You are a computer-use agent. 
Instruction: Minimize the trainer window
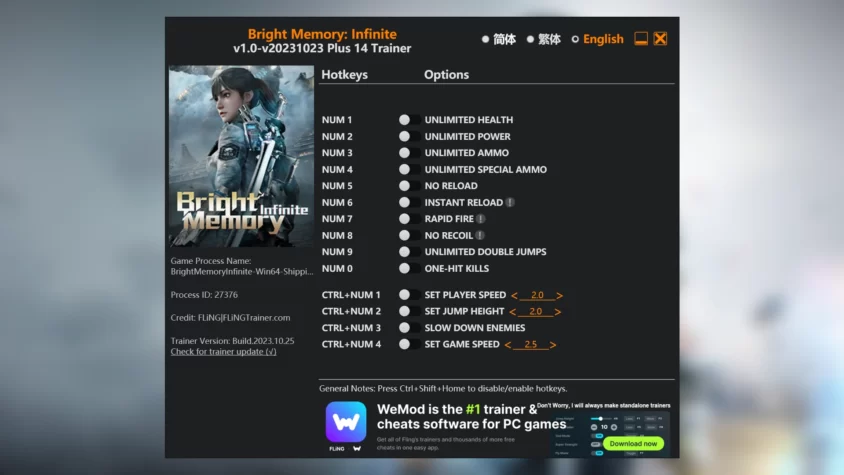pyautogui.click(x=641, y=39)
